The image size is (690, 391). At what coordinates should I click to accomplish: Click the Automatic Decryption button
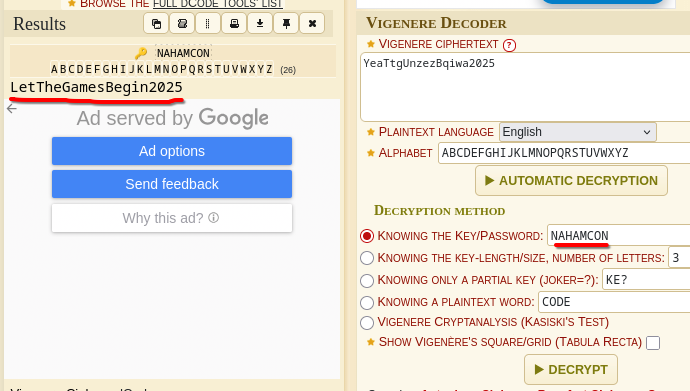571,180
